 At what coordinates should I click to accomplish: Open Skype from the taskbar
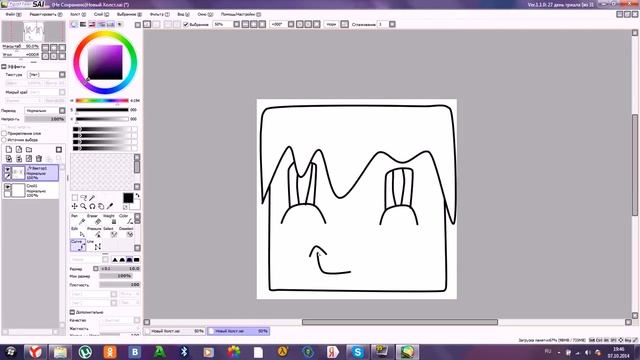click(358, 352)
